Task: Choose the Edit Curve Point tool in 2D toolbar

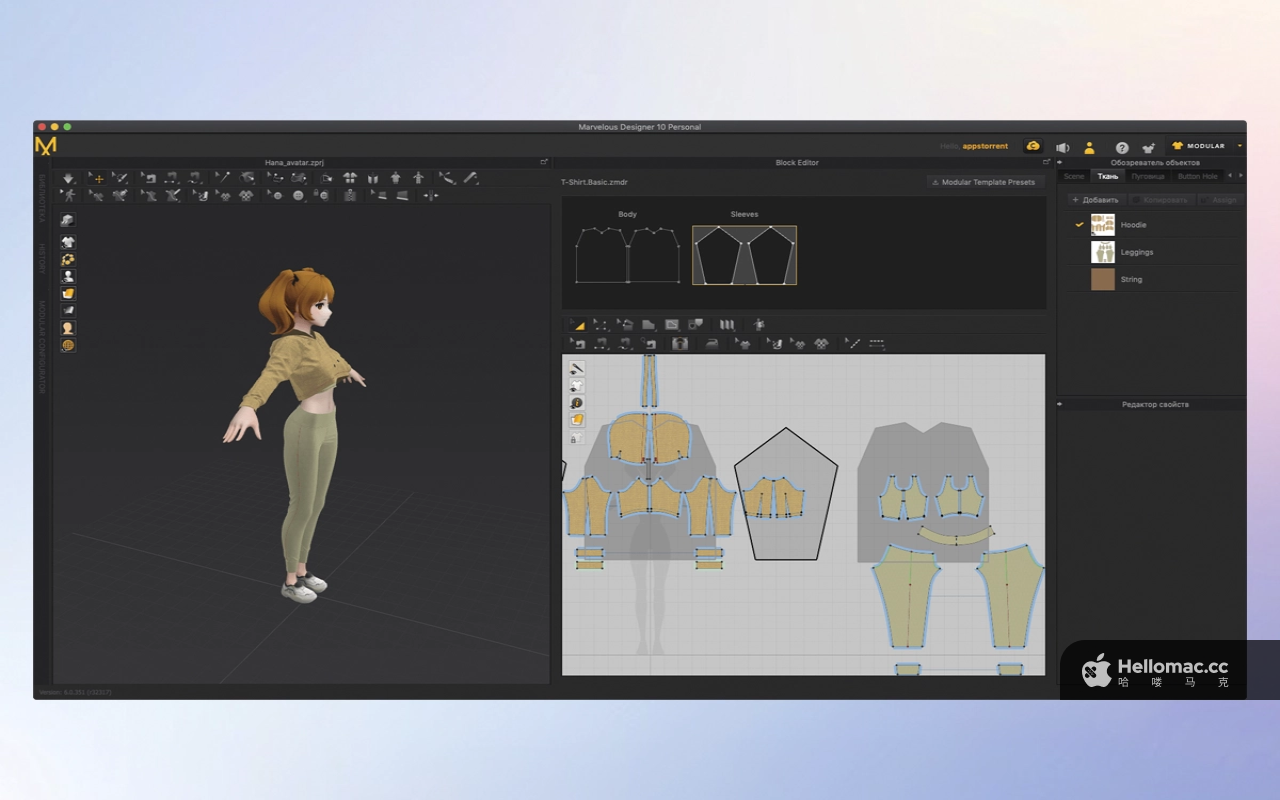Action: (x=600, y=324)
